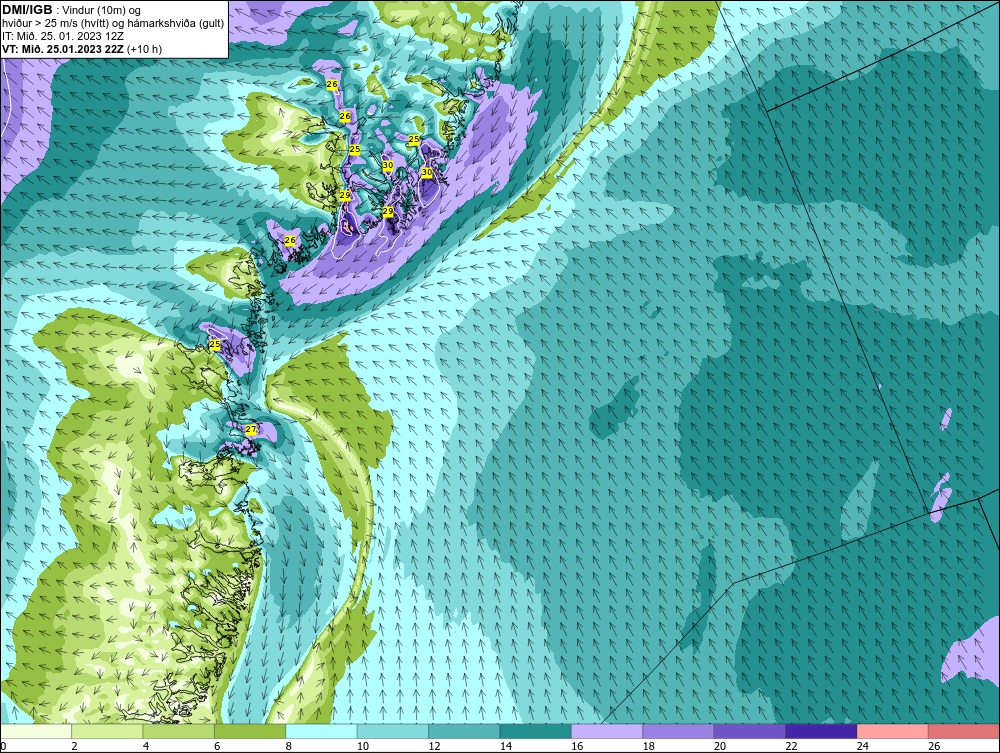Pick the 10–12 m/s light teal legend swatch
The height and width of the screenshot is (753, 1000).
pos(393,731)
